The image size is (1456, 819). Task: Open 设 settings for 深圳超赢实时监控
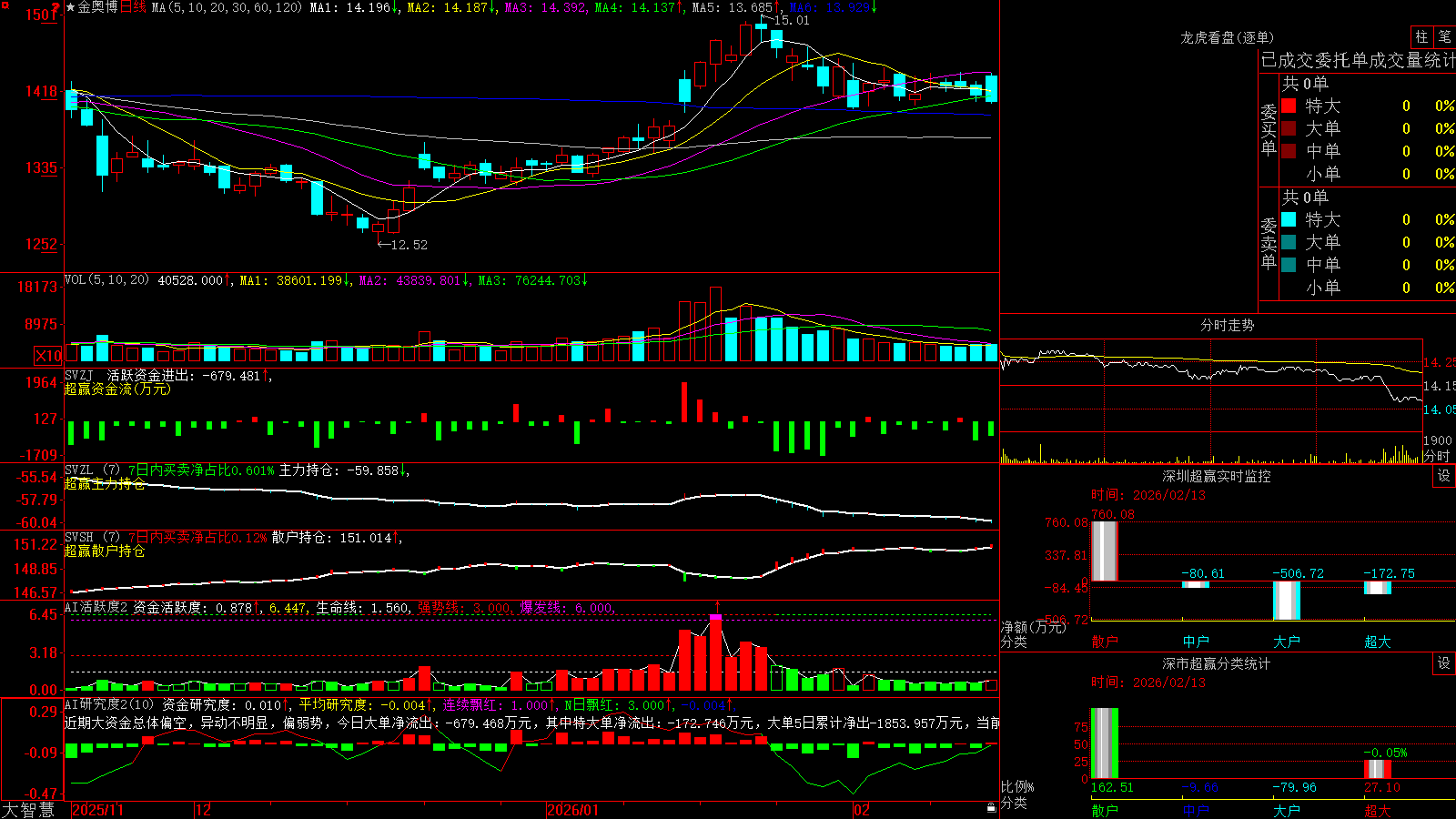(1444, 476)
